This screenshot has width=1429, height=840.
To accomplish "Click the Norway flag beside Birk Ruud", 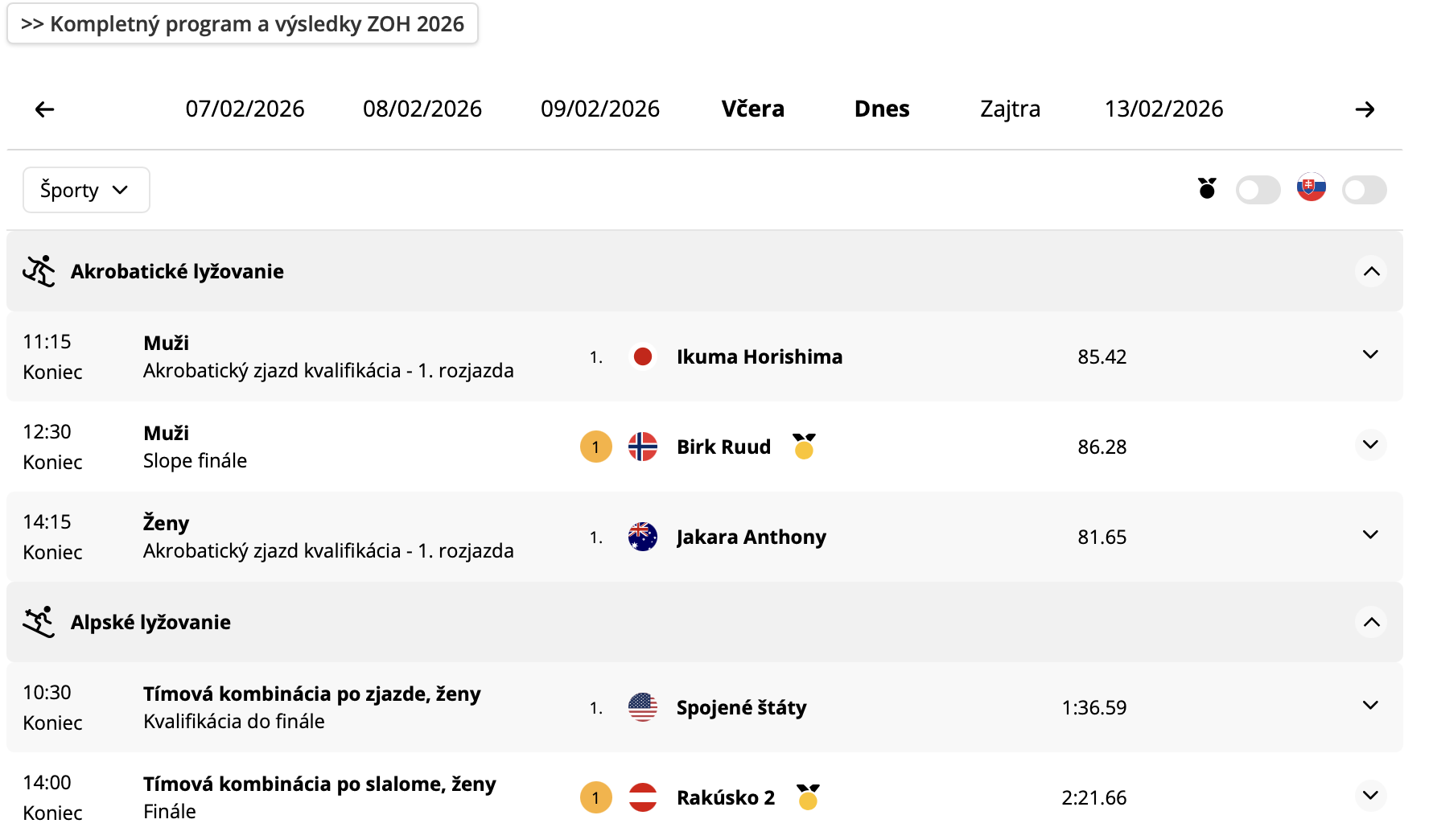I will point(642,447).
